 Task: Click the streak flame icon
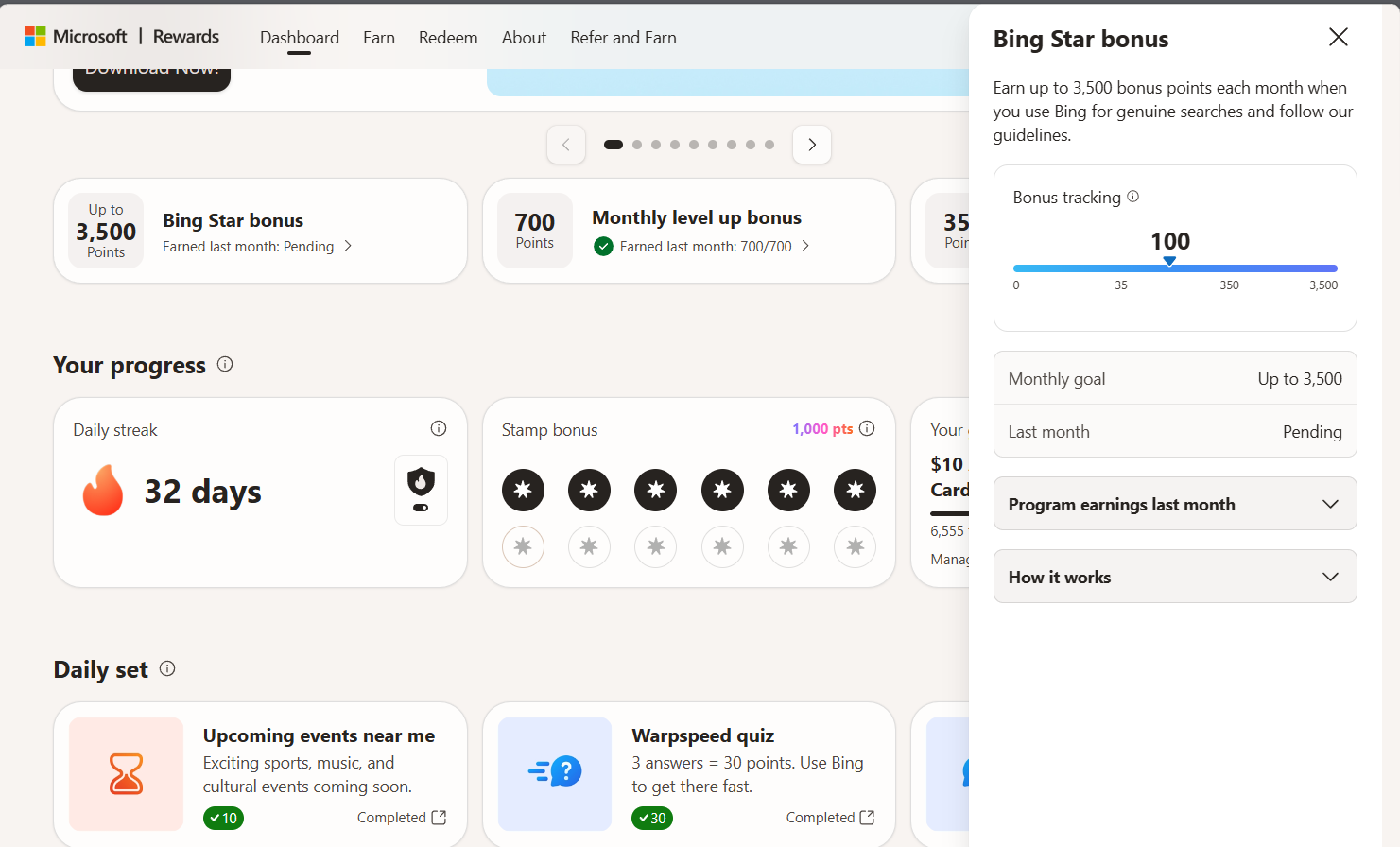103,490
